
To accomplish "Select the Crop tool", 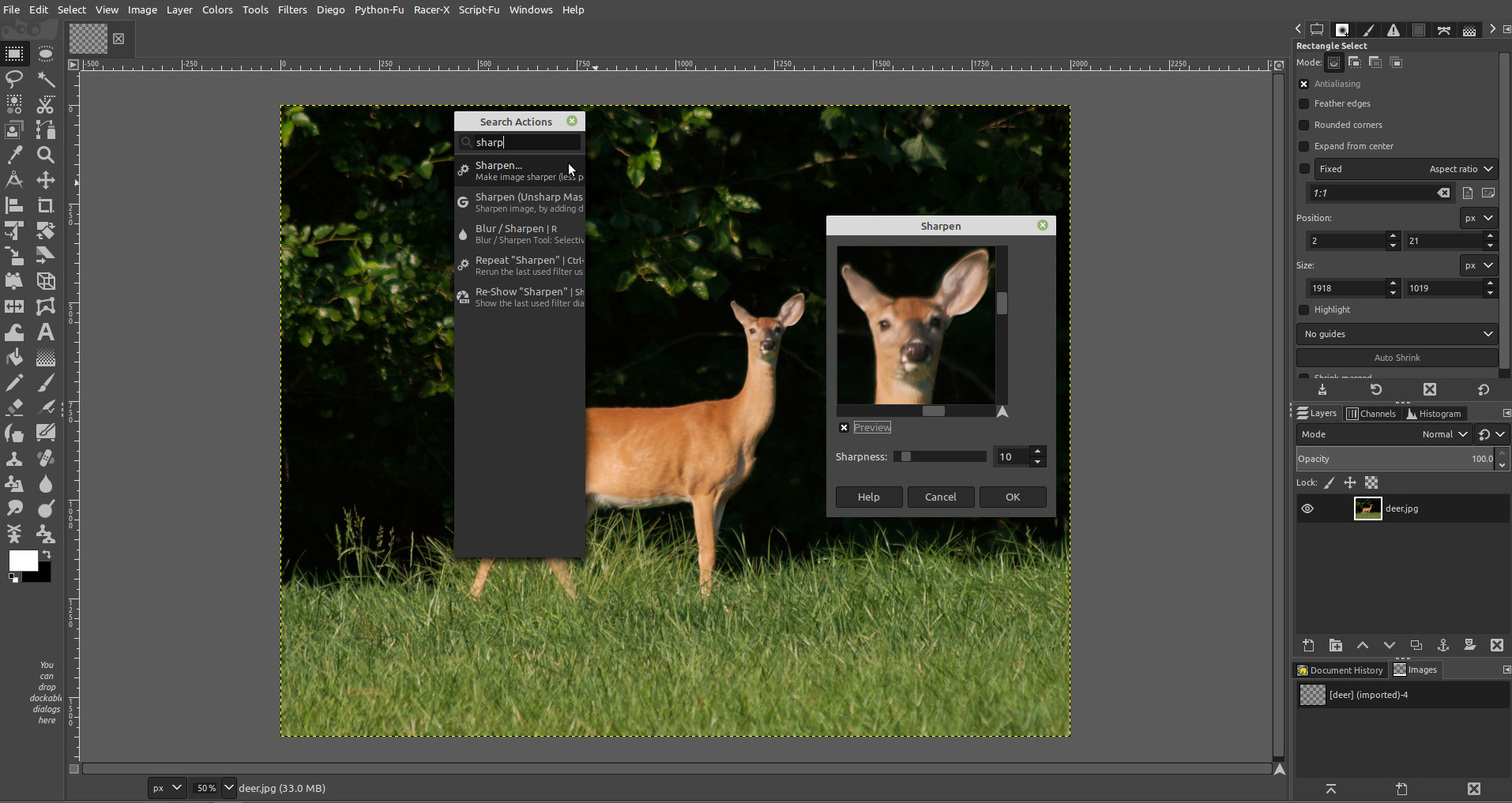I will point(46,205).
